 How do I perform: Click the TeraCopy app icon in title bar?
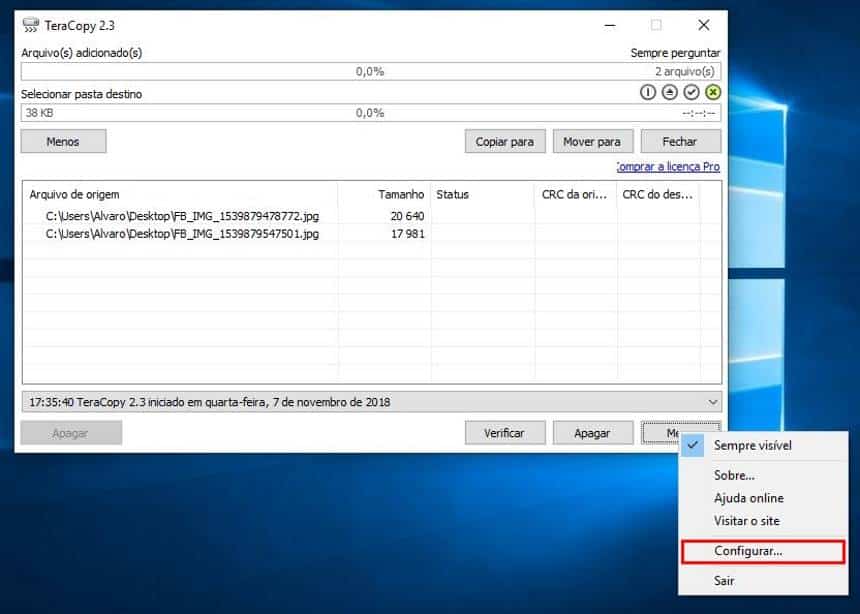pos(31,25)
